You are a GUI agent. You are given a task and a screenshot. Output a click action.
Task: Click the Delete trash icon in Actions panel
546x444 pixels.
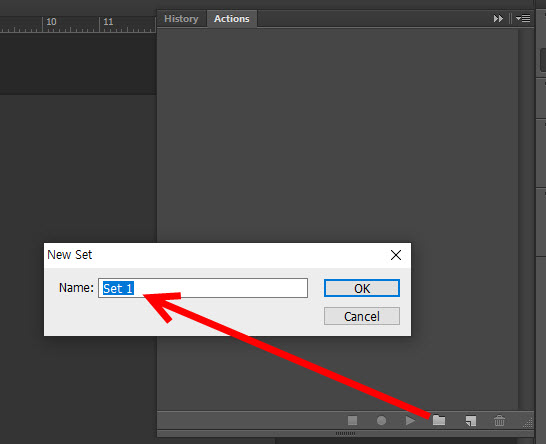(x=499, y=420)
